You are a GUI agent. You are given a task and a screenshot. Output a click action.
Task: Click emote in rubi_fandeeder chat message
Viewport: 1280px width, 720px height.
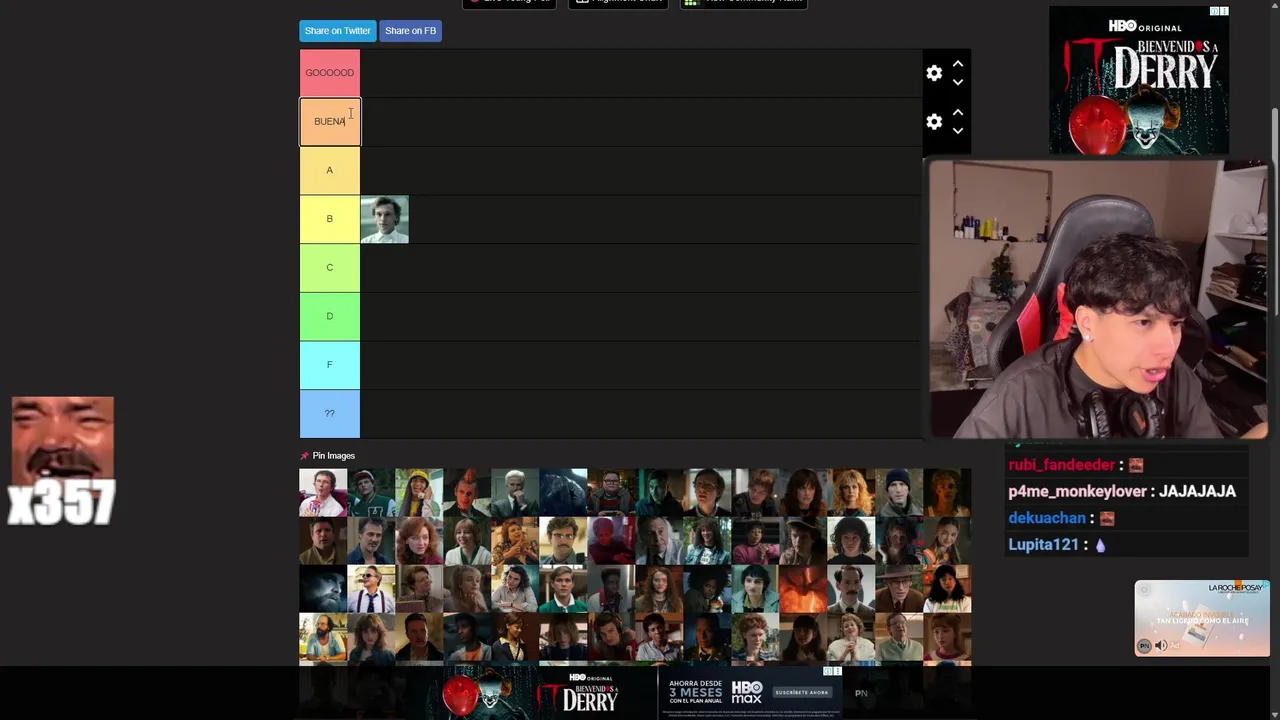click(x=1136, y=465)
